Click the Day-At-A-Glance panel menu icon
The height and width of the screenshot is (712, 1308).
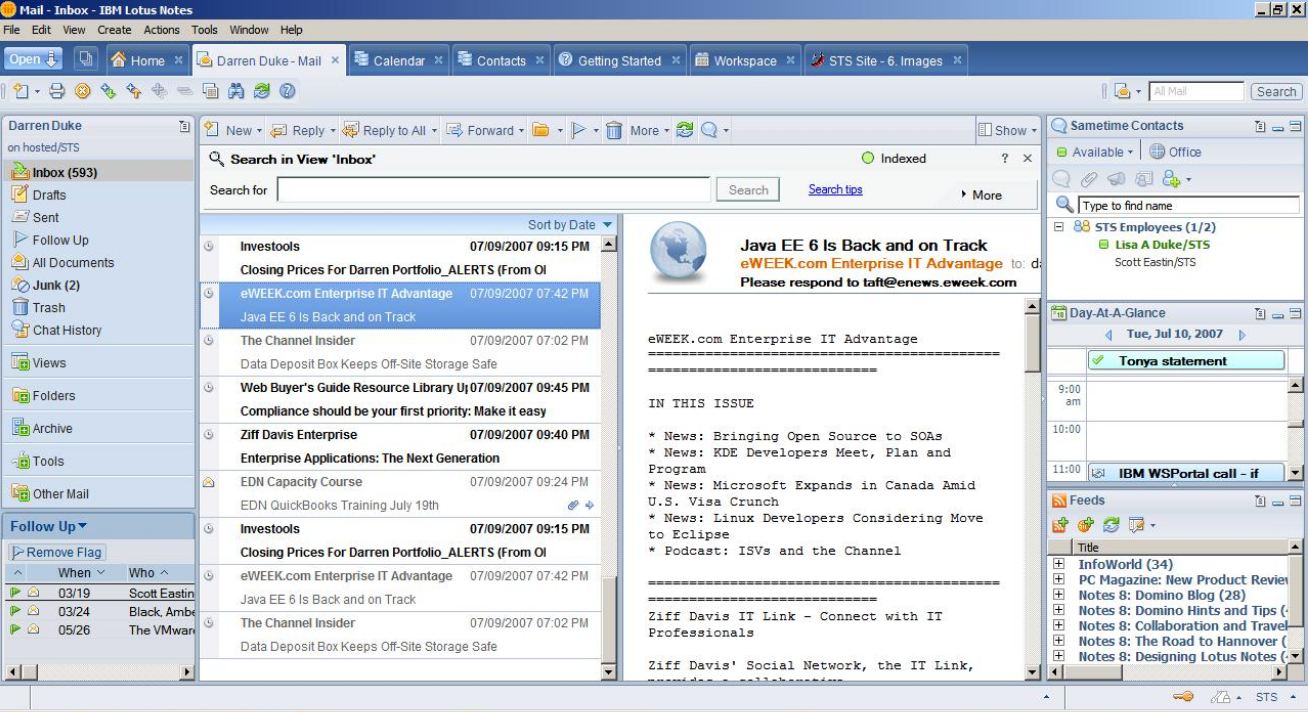pyautogui.click(x=1260, y=314)
